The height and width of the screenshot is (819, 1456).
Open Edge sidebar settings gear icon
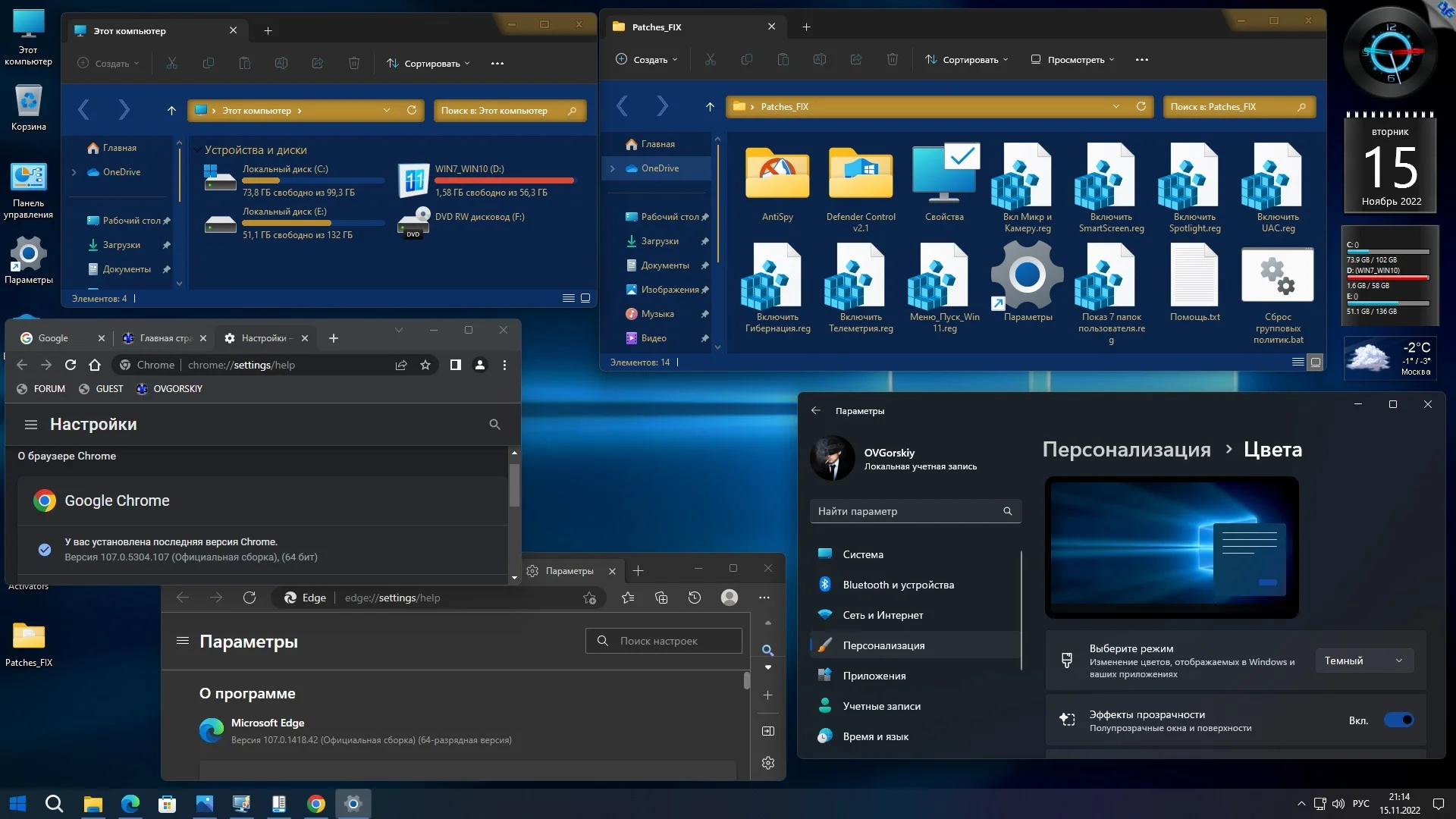[x=767, y=763]
